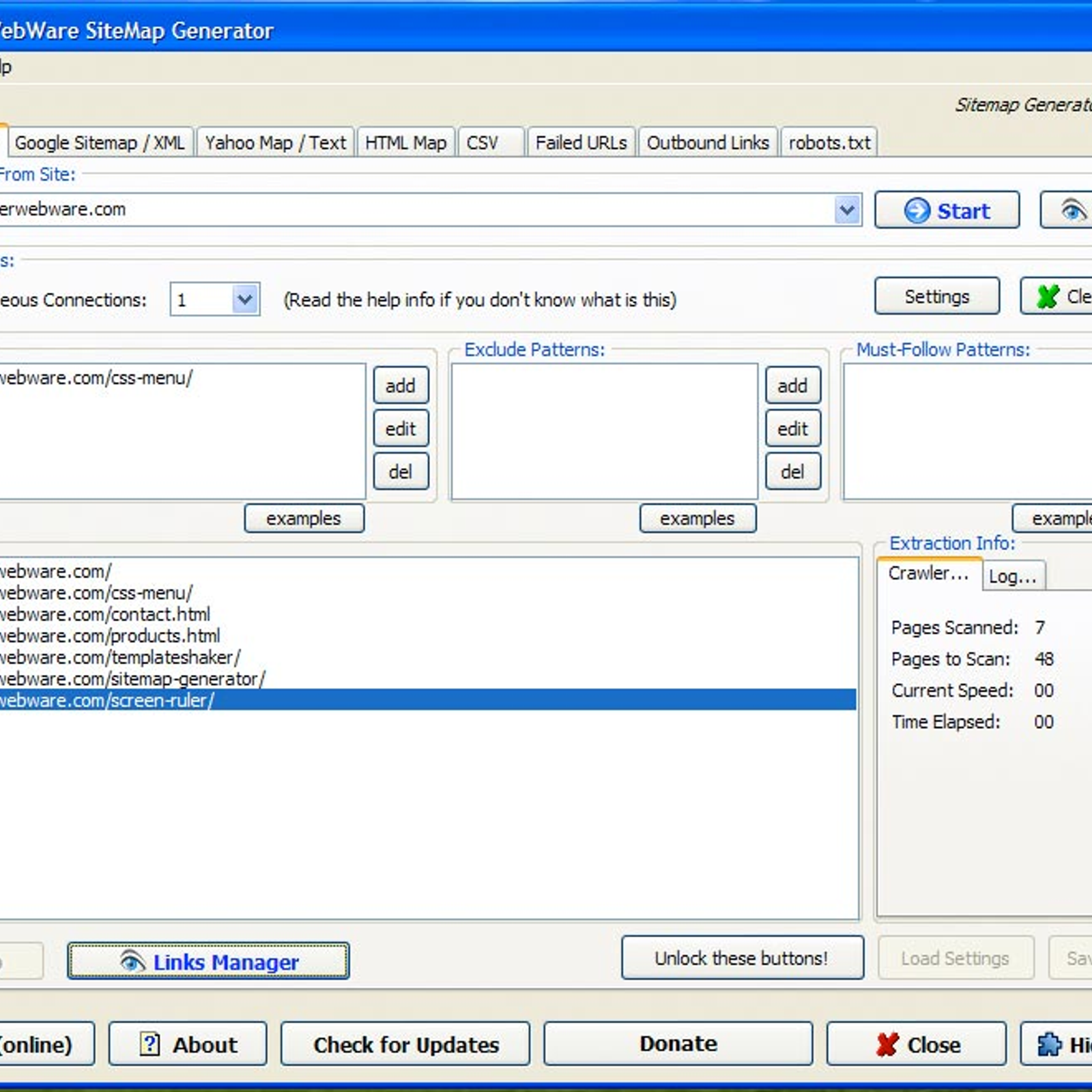The image size is (1092, 1092).
Task: Open the From Site URL dropdown arrow
Action: (x=847, y=210)
